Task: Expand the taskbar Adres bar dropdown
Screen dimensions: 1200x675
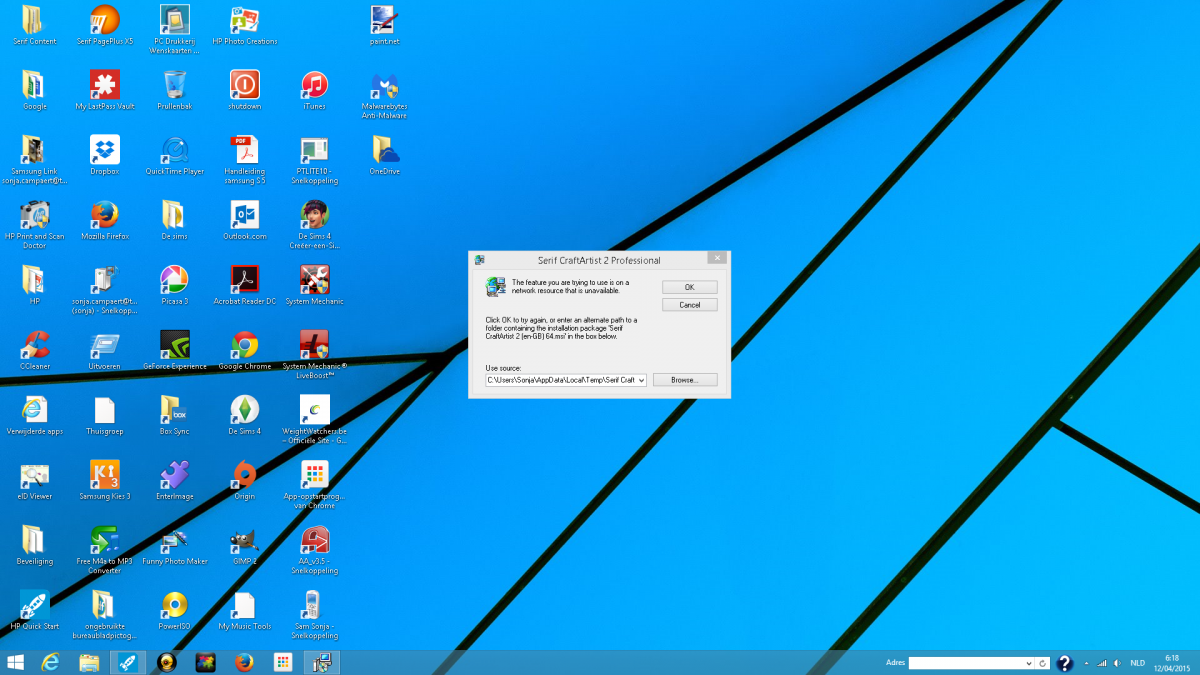Action: coord(1029,663)
